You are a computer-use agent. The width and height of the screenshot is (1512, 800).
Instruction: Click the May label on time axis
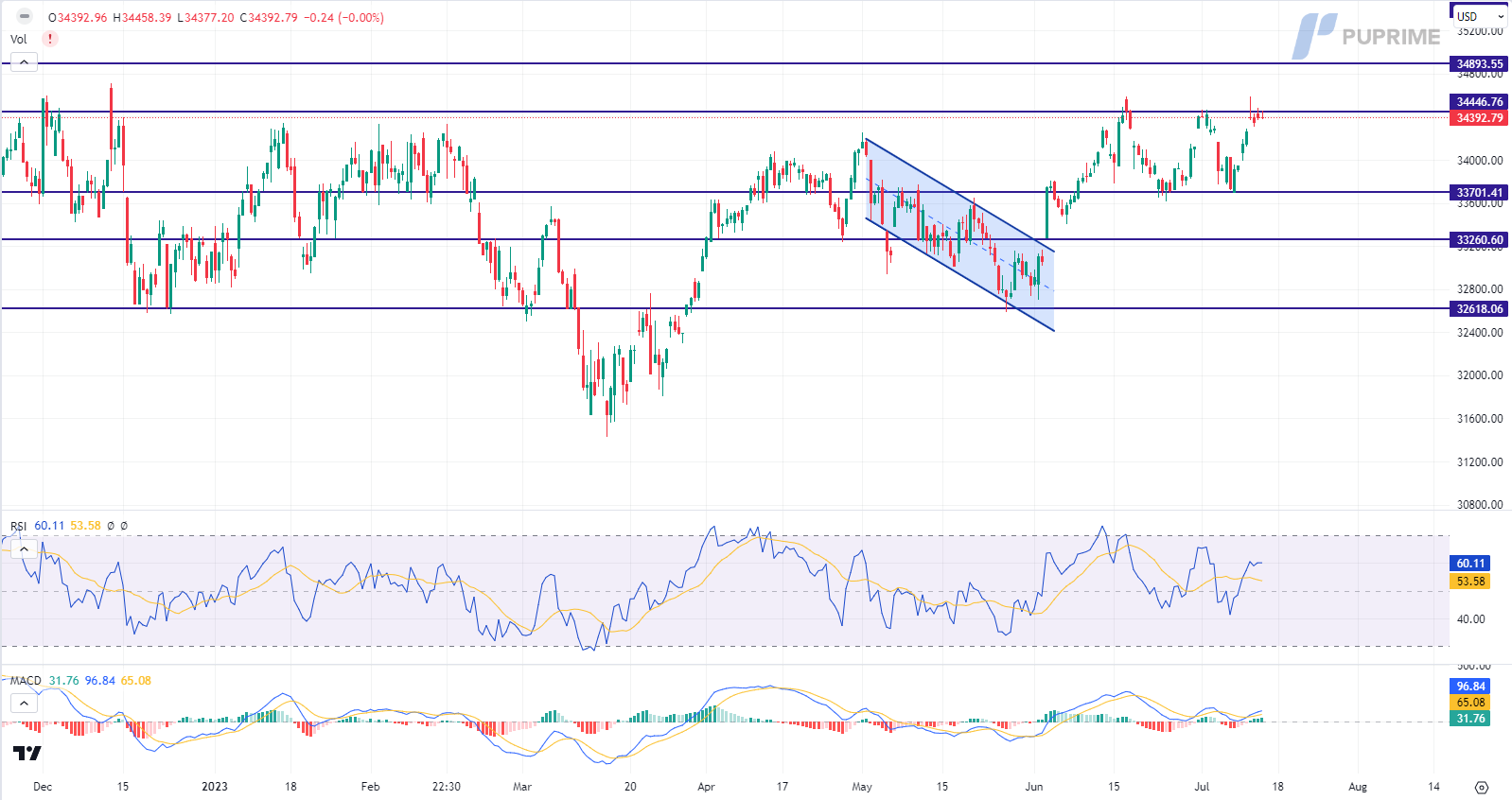pos(862,787)
